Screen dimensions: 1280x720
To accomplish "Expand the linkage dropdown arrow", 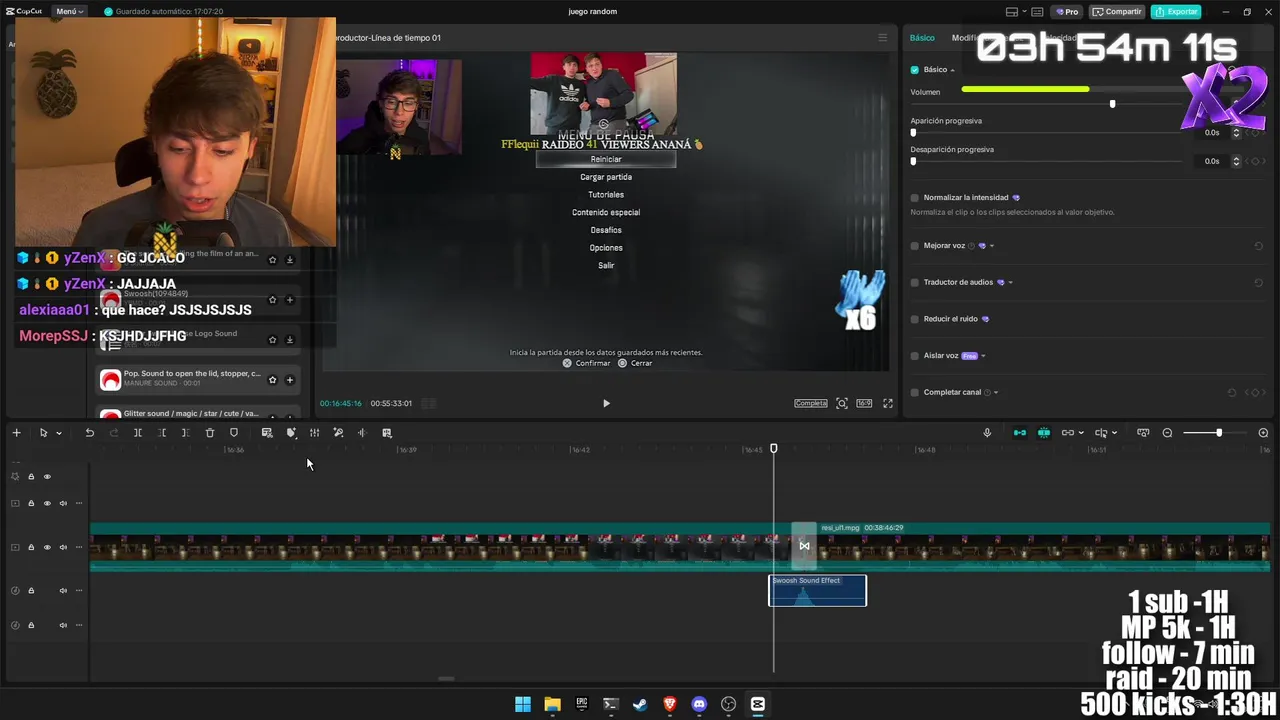I will click(x=1081, y=433).
